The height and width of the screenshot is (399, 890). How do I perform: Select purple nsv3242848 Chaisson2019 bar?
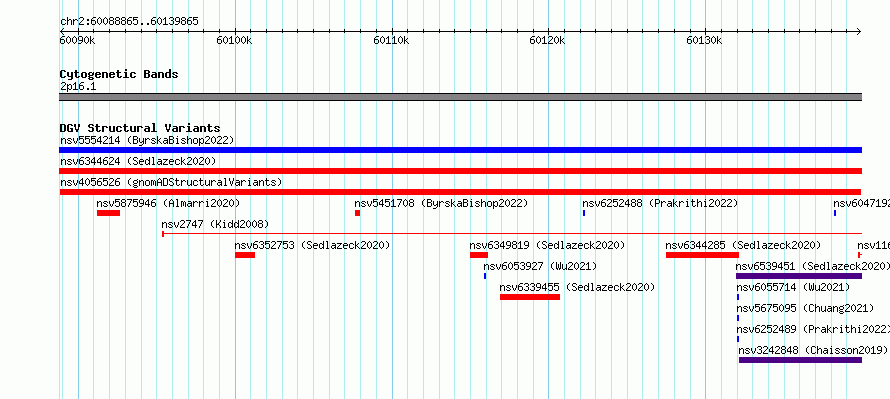[800, 360]
